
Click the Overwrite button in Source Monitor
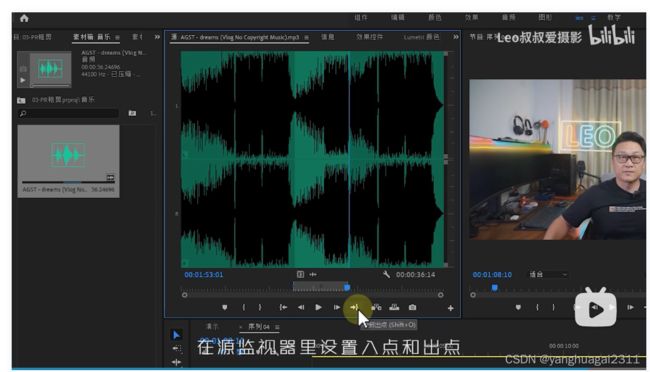point(394,307)
